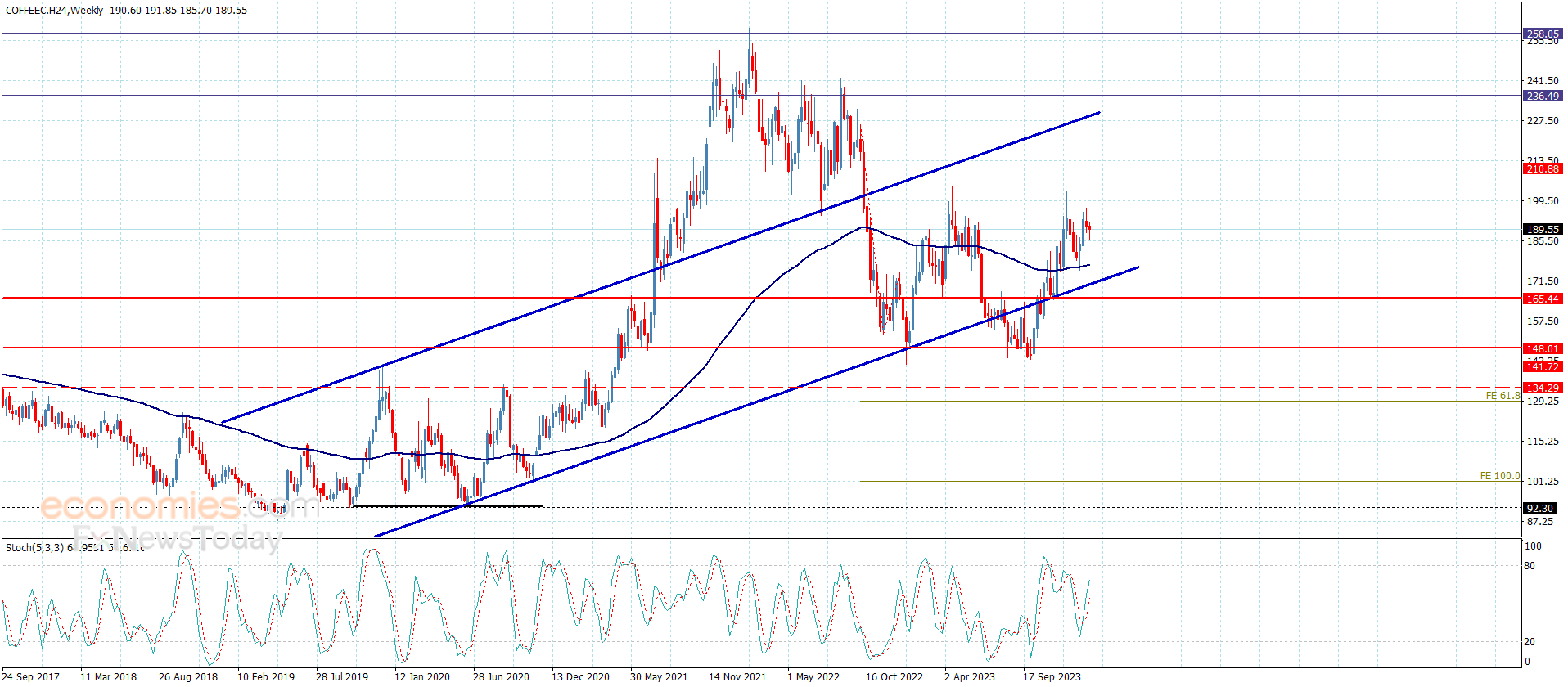Select the current price tag 189.55
This screenshot has height=687, width=1568.
(1543, 229)
